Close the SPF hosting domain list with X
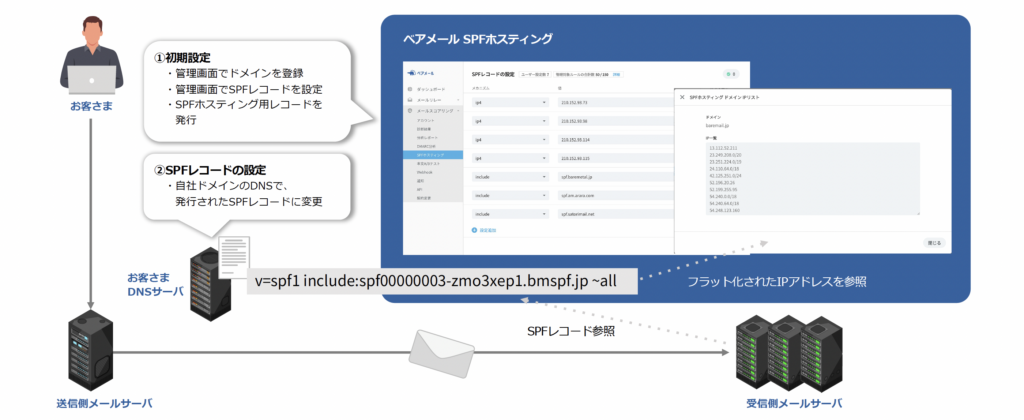Screen dimensions: 1024x420 click(682, 98)
